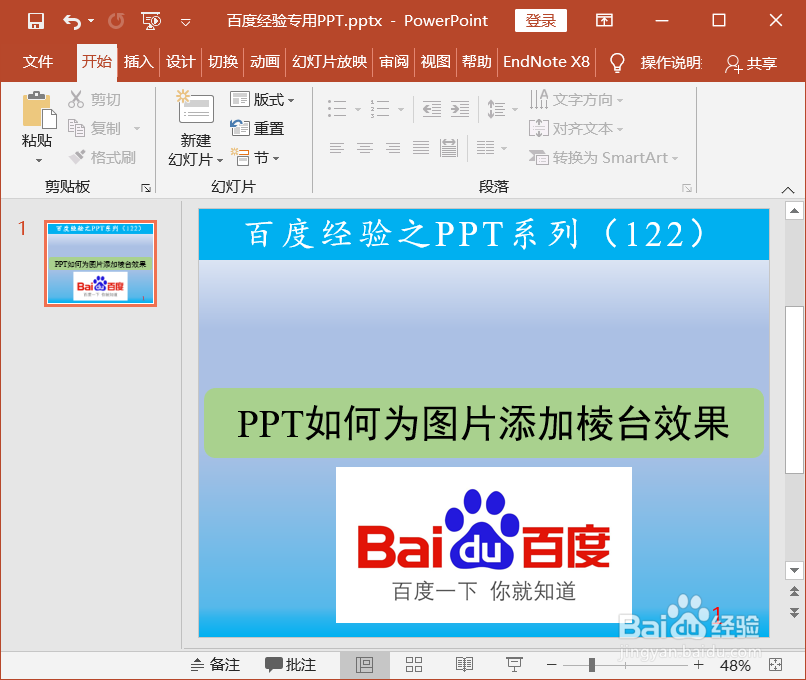Open the 对齐文本 align text dropdown
The width and height of the screenshot is (806, 680).
pyautogui.click(x=576, y=128)
